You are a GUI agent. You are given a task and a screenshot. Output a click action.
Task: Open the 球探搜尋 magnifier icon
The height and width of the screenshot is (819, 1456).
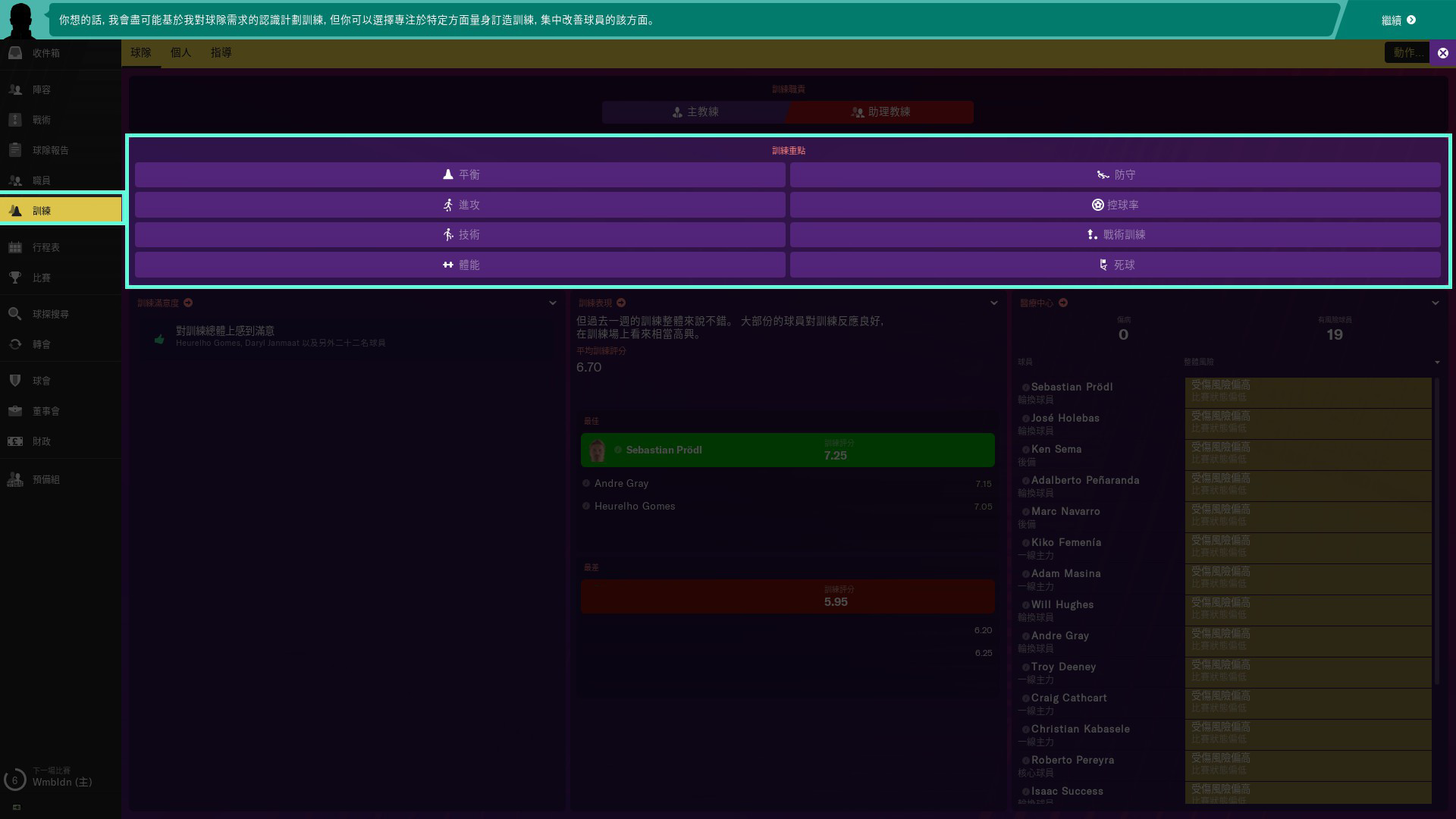15,314
